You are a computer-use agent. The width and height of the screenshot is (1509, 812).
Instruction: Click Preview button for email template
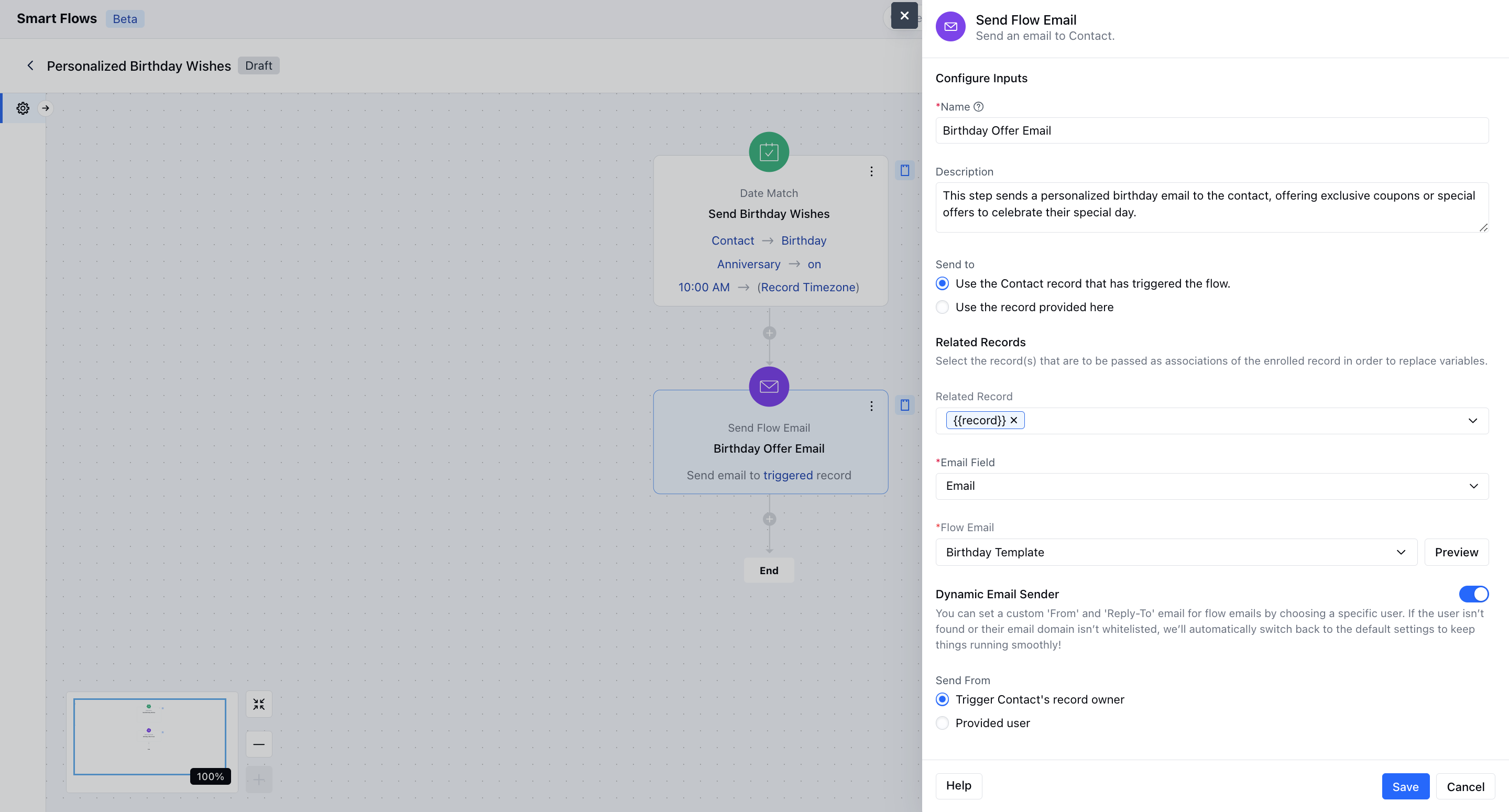pos(1456,552)
